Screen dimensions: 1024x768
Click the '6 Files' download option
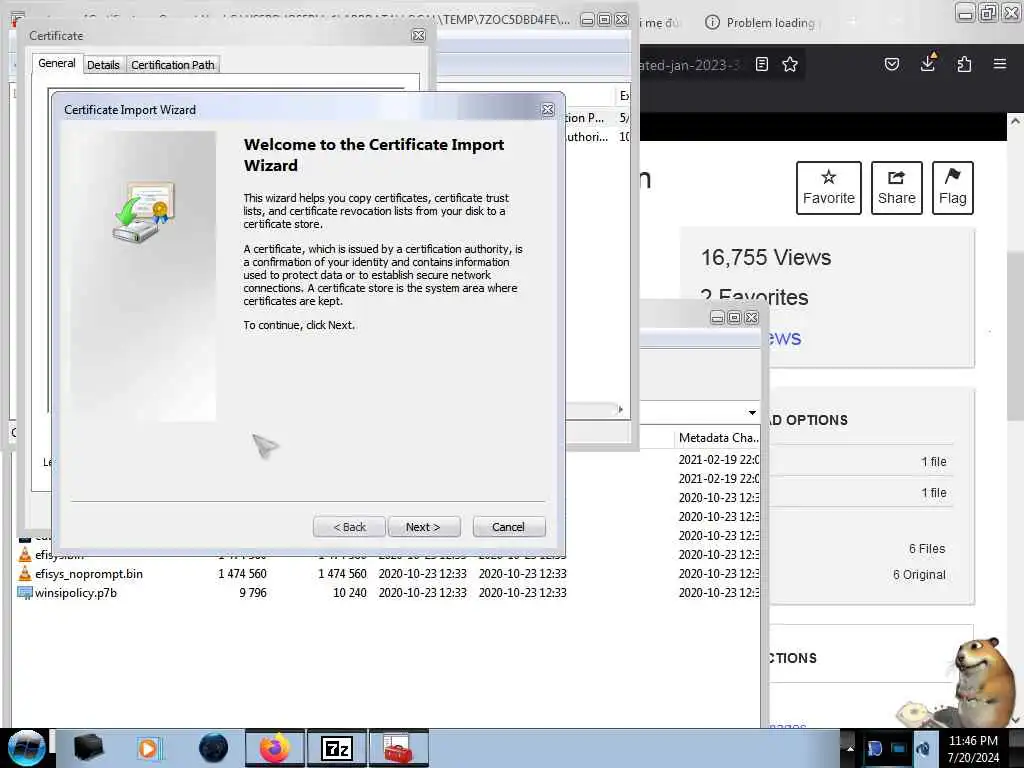pyautogui.click(x=927, y=549)
